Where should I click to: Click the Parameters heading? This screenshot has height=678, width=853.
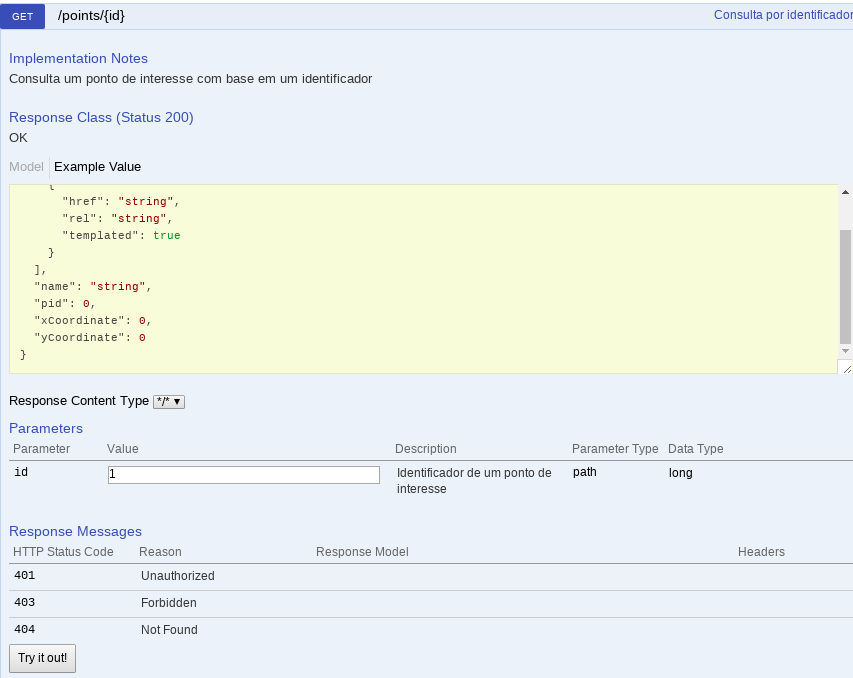pos(46,428)
